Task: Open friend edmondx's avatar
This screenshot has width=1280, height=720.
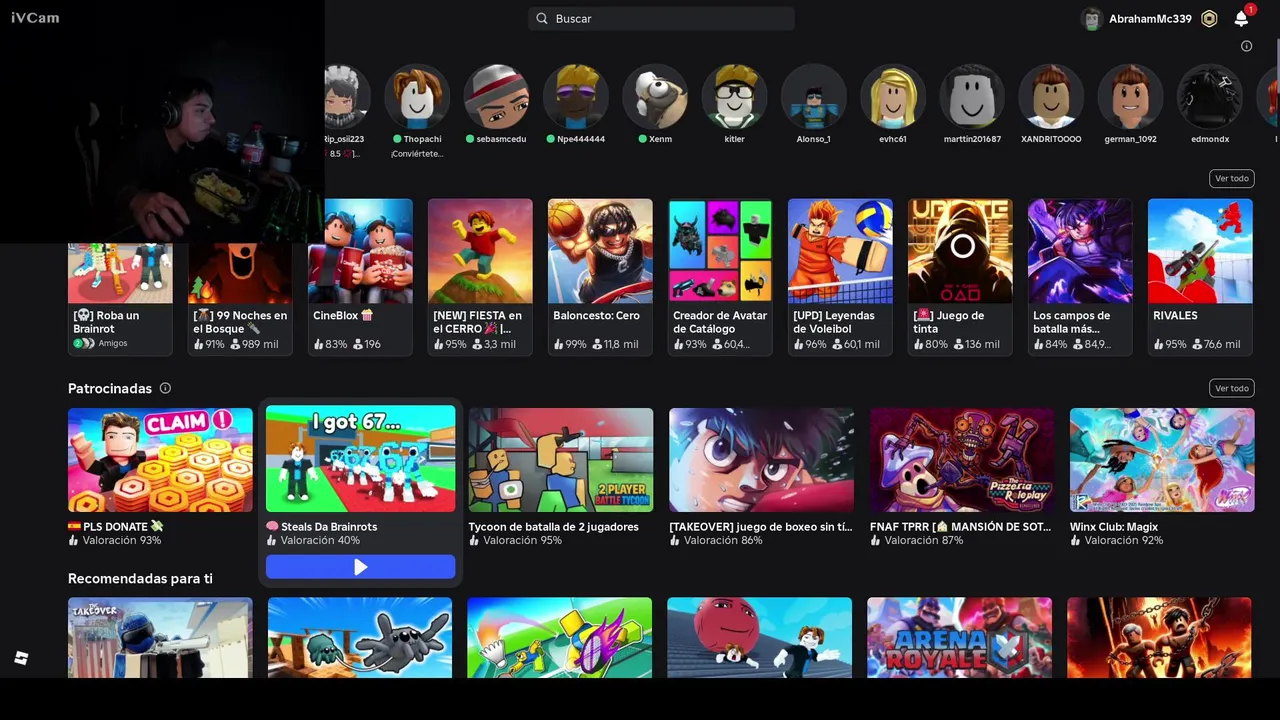Action: pyautogui.click(x=1210, y=97)
